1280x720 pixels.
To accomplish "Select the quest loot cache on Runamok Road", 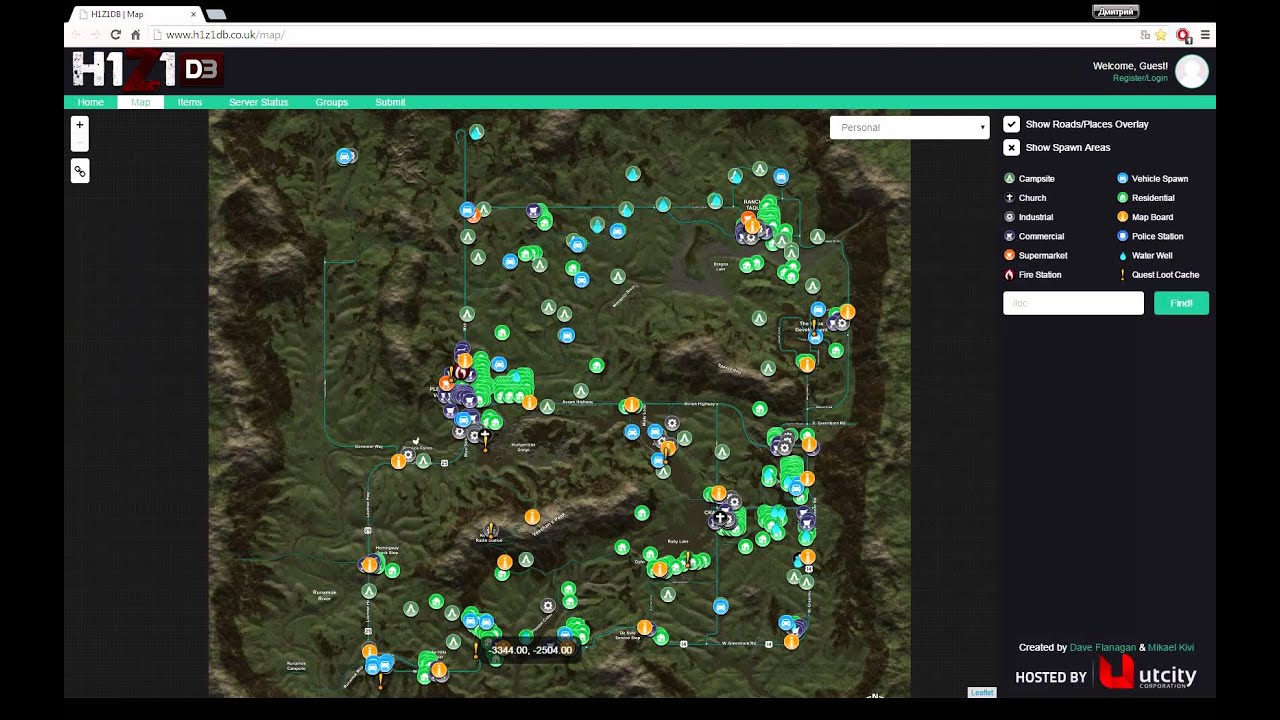I will coord(380,682).
